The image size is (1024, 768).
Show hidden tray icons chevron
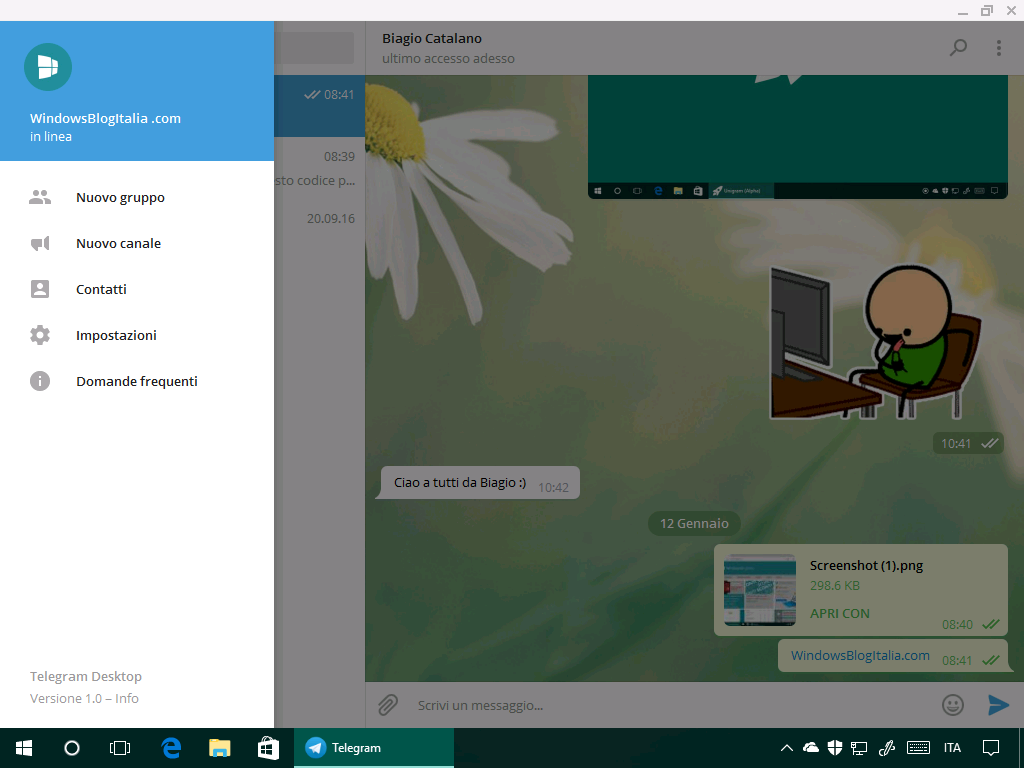point(787,748)
